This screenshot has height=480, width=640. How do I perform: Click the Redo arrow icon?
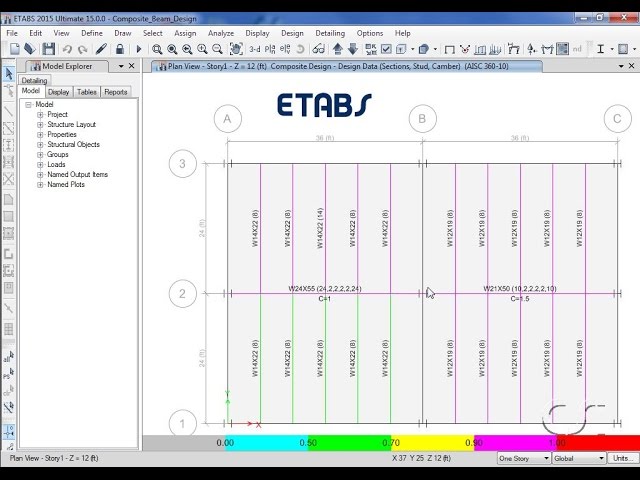click(x=83, y=49)
